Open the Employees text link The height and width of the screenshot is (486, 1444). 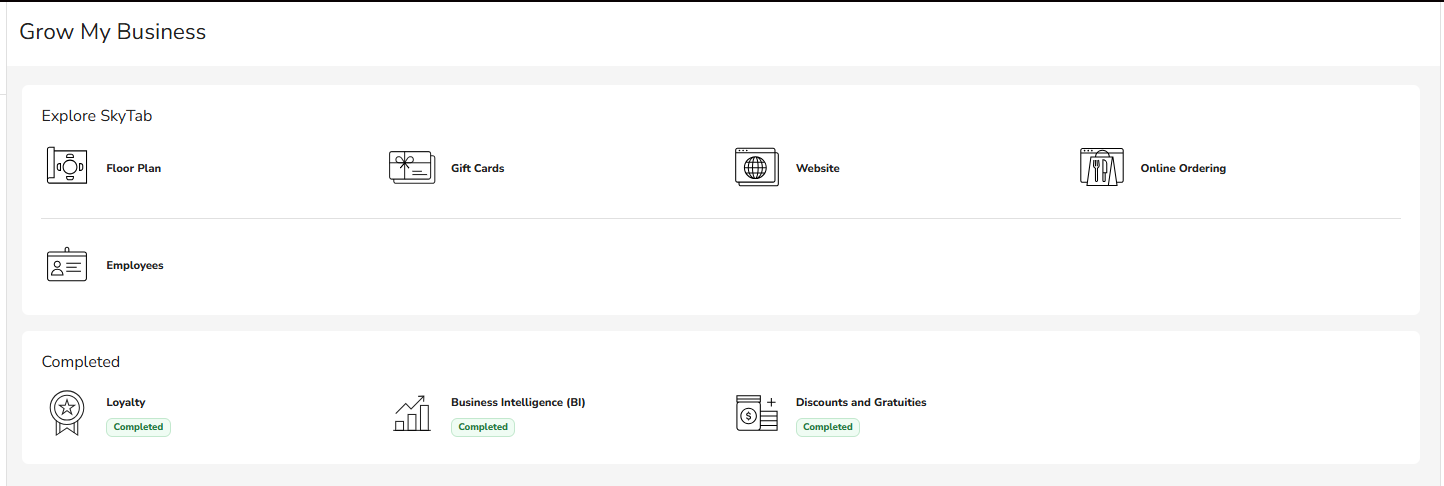135,266
